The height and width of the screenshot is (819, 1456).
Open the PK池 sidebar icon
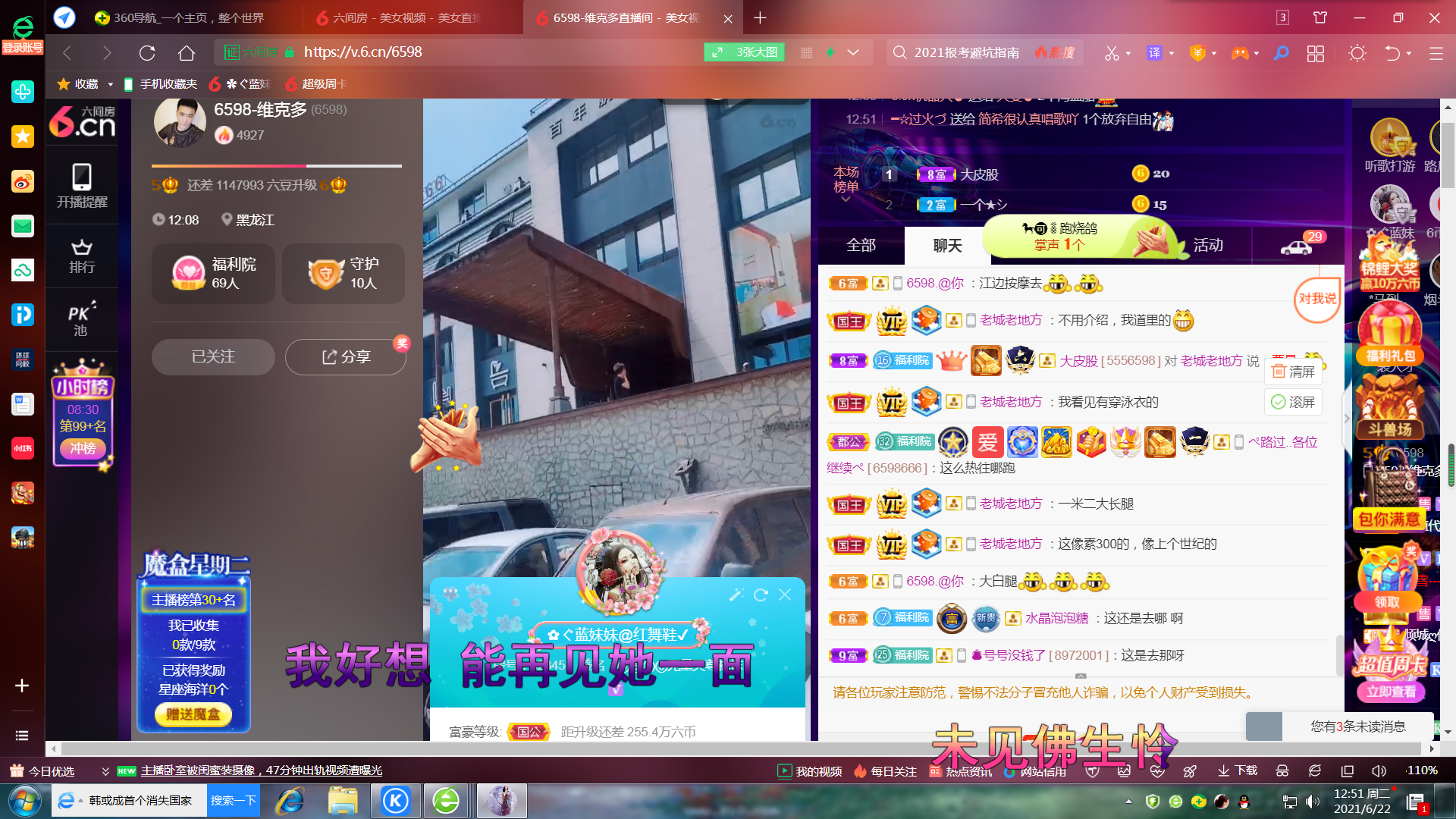pyautogui.click(x=82, y=319)
